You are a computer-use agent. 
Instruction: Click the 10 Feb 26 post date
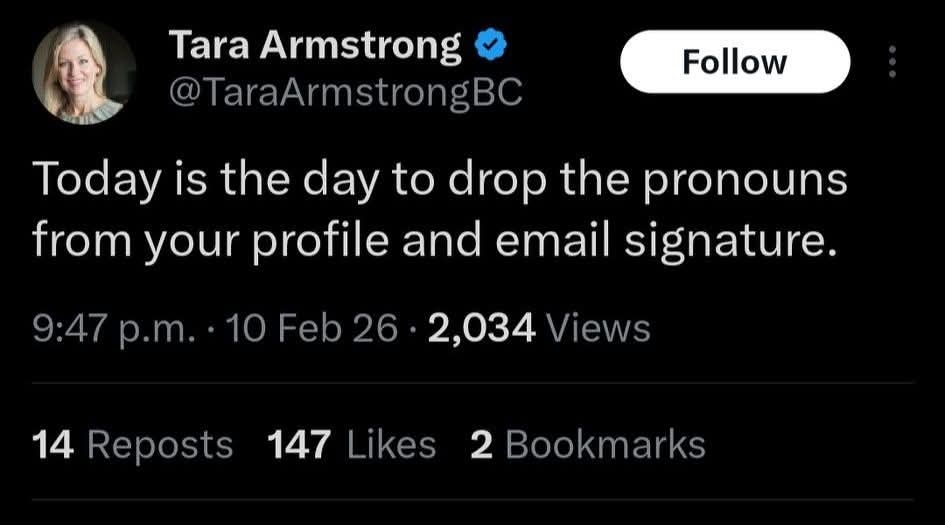coord(311,328)
